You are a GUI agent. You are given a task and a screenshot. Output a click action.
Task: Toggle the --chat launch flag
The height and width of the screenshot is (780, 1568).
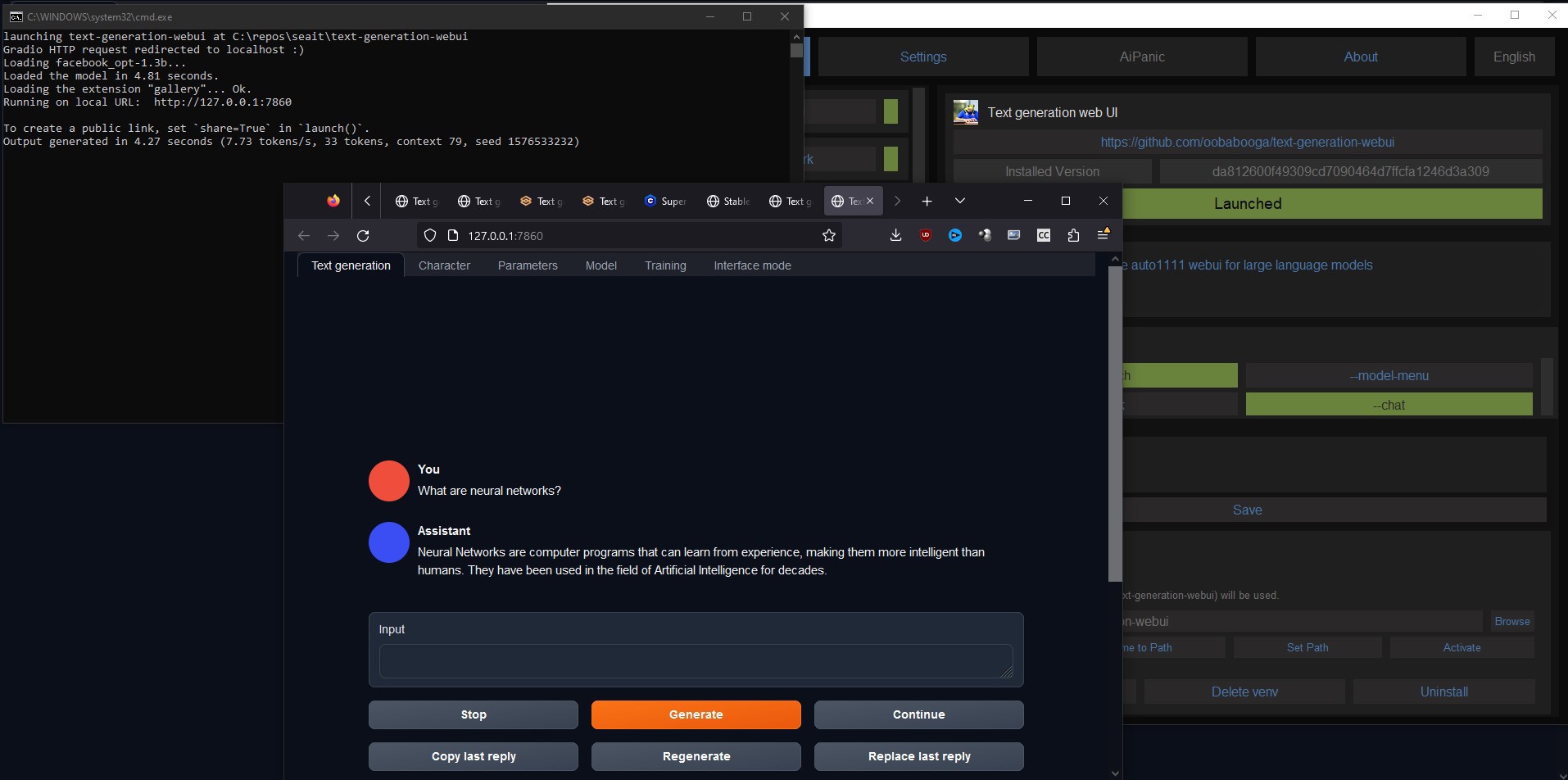(1389, 405)
